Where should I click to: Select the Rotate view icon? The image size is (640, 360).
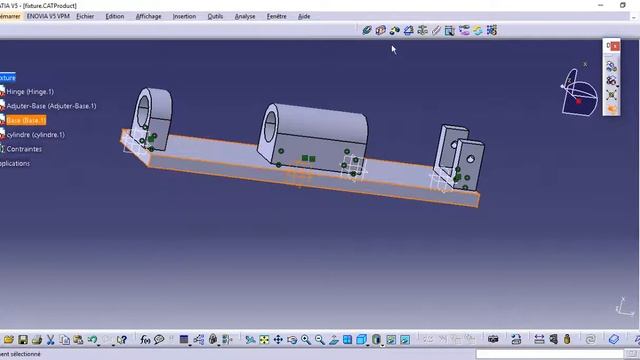coord(292,340)
